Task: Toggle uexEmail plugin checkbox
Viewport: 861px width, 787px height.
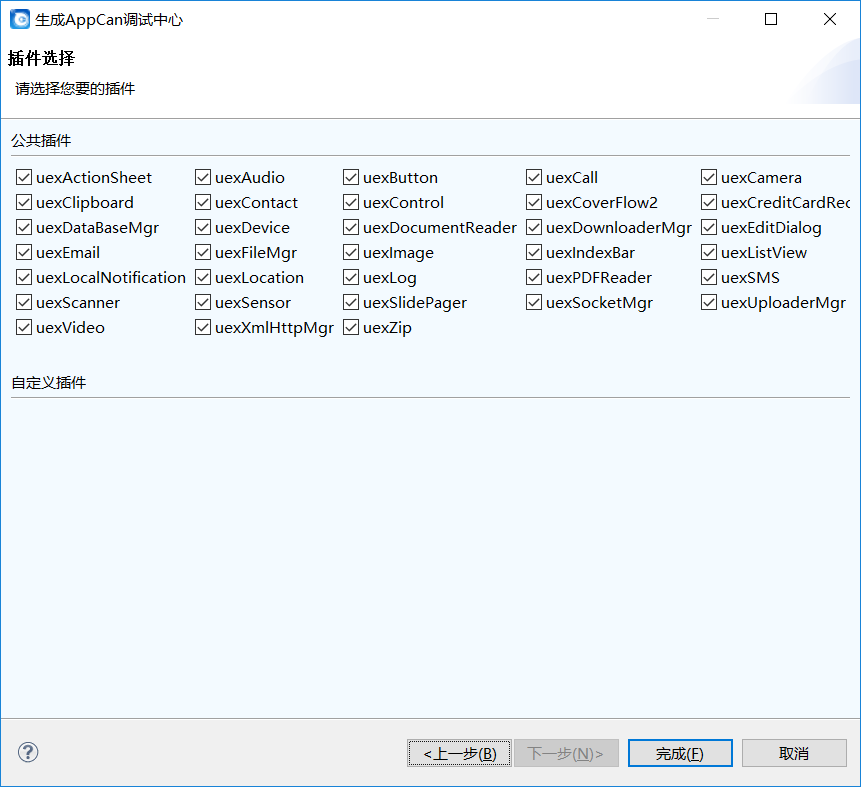Action: 24,252
